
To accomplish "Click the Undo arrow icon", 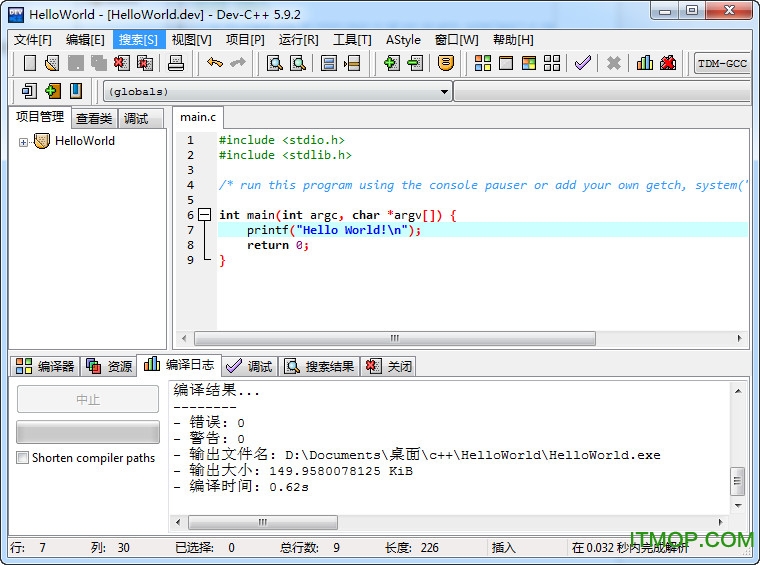I will [x=215, y=63].
